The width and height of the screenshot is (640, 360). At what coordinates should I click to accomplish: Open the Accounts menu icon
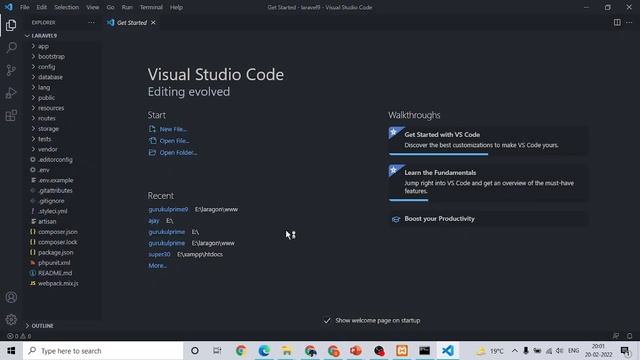tap(11, 297)
